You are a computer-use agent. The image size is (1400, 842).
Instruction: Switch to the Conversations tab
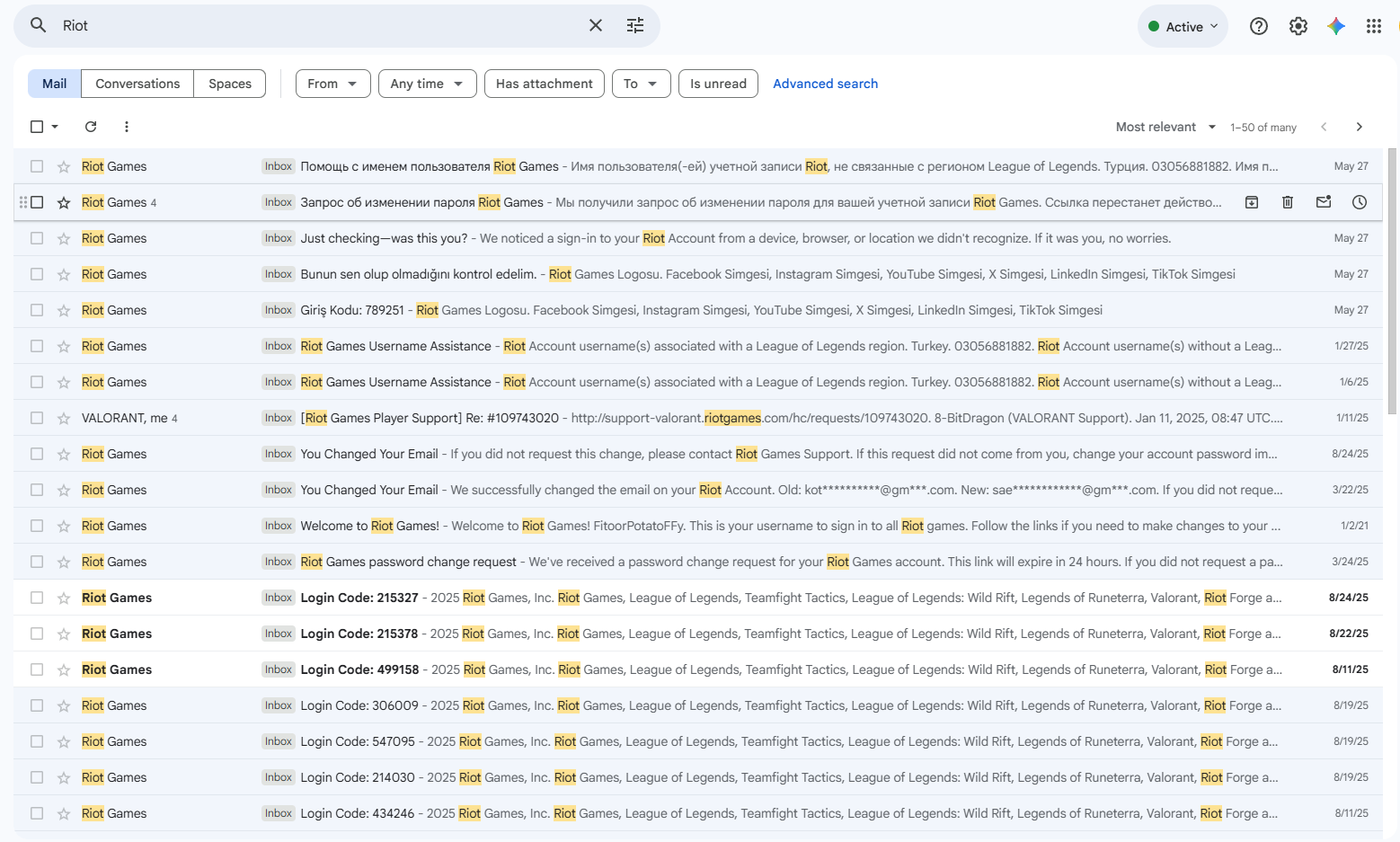[x=137, y=84]
